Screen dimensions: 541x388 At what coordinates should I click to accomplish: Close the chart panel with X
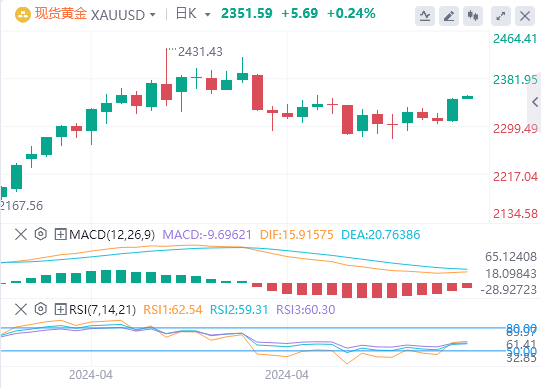click(525, 16)
